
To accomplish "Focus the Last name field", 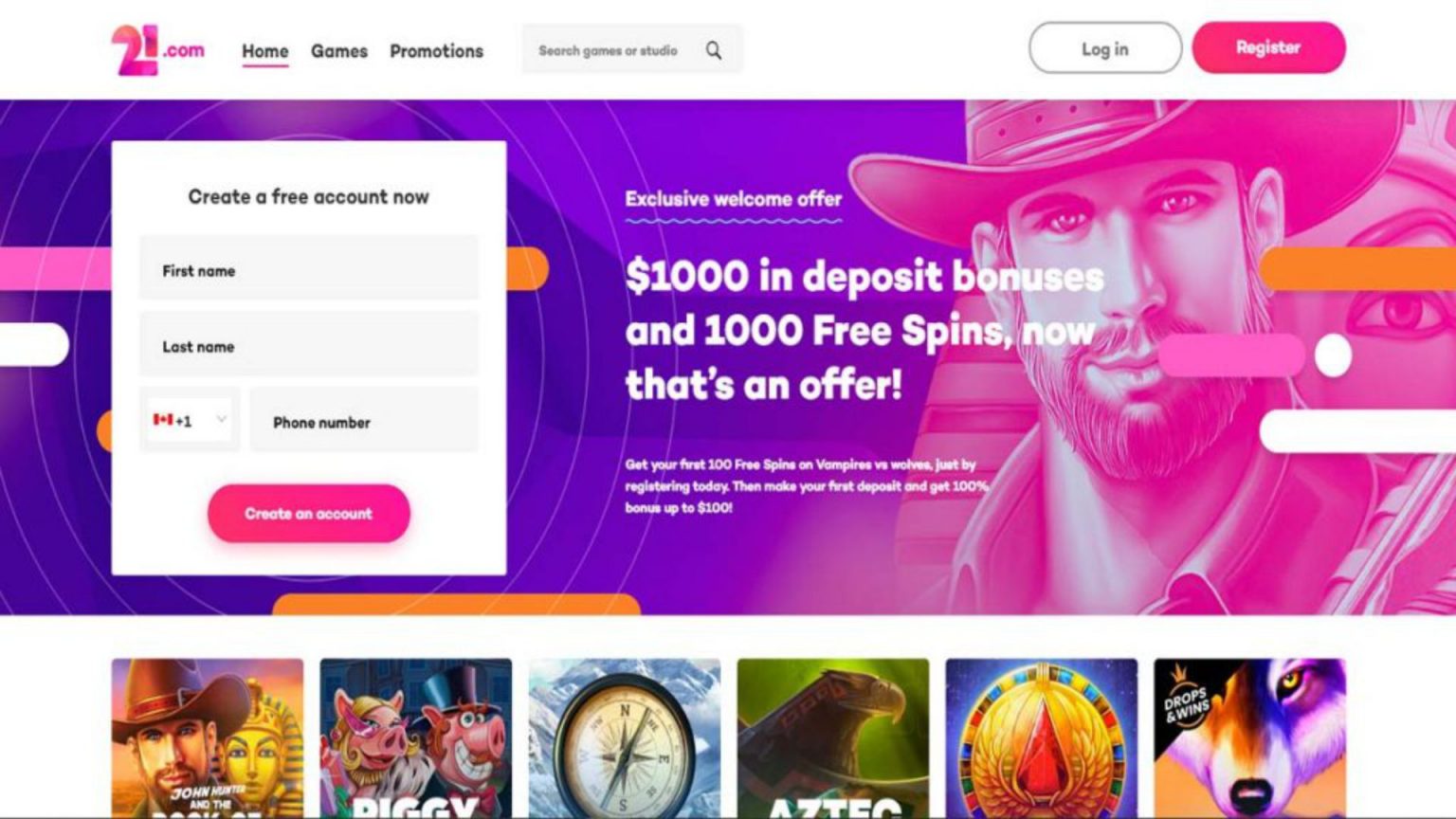I will click(309, 344).
